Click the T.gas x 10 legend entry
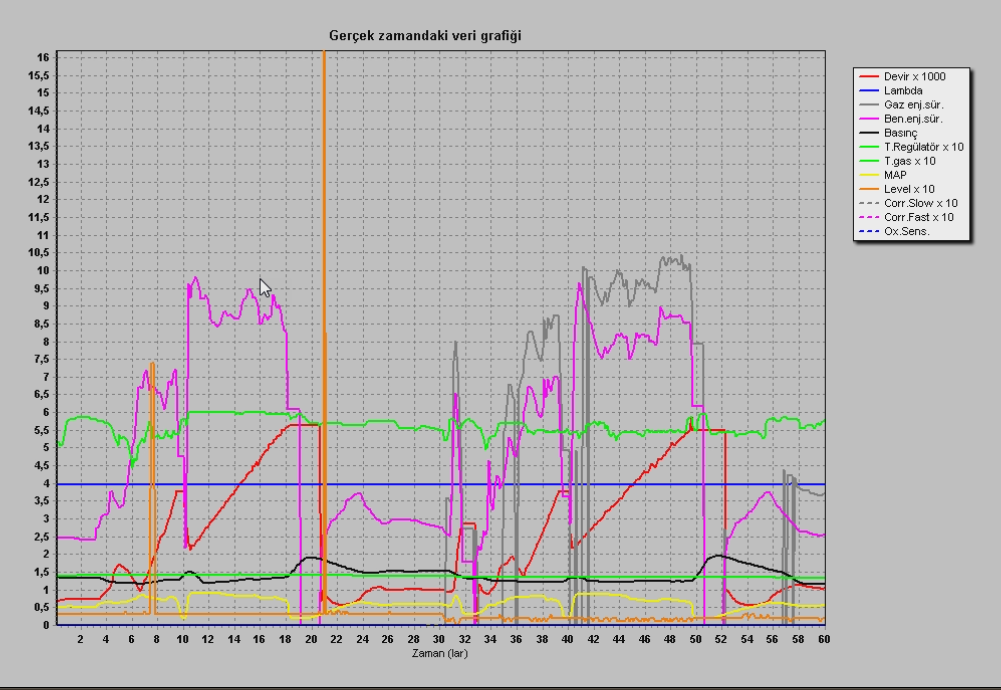The height and width of the screenshot is (690, 1001). pos(910,161)
